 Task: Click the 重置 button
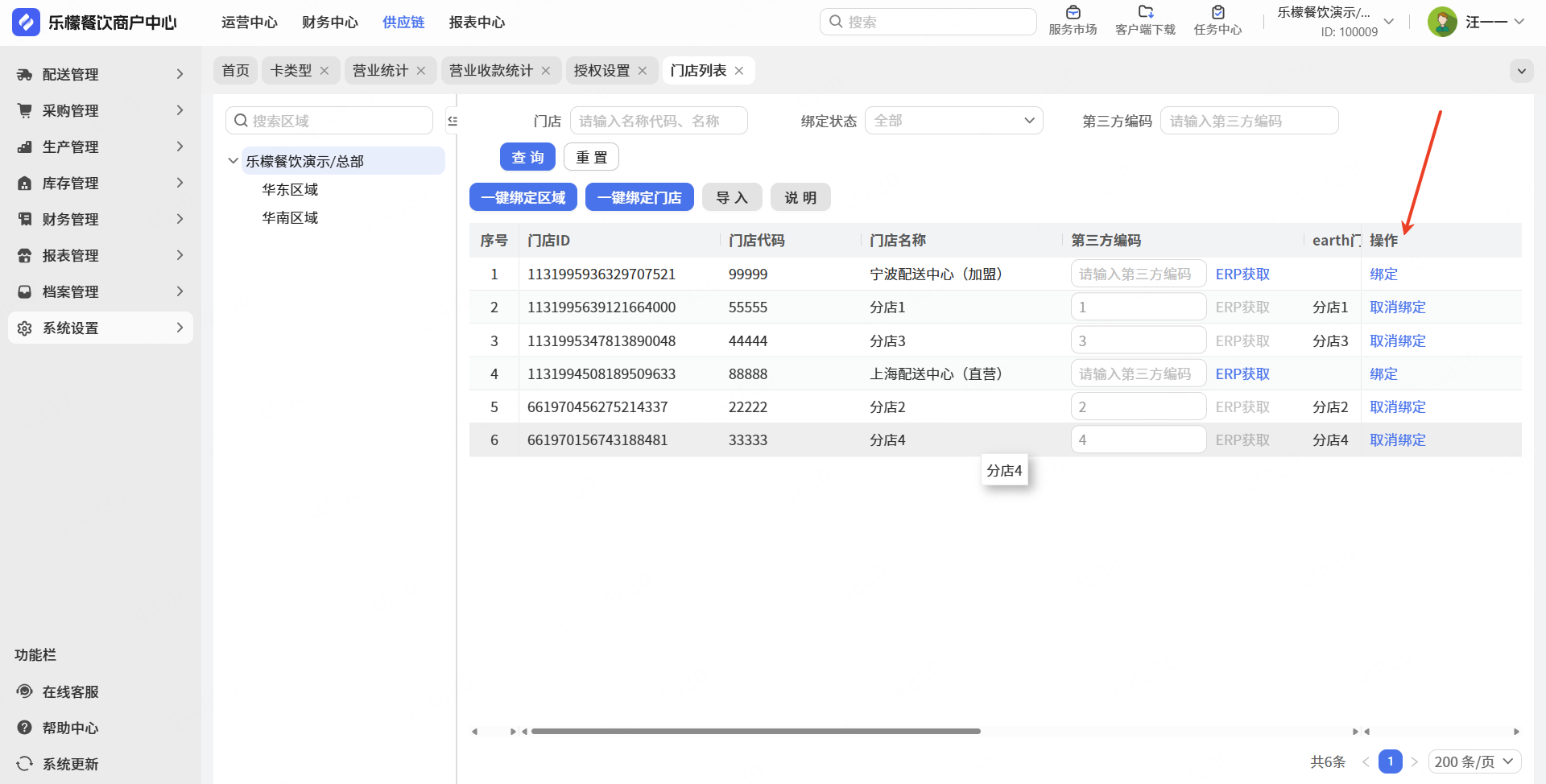pyautogui.click(x=591, y=157)
